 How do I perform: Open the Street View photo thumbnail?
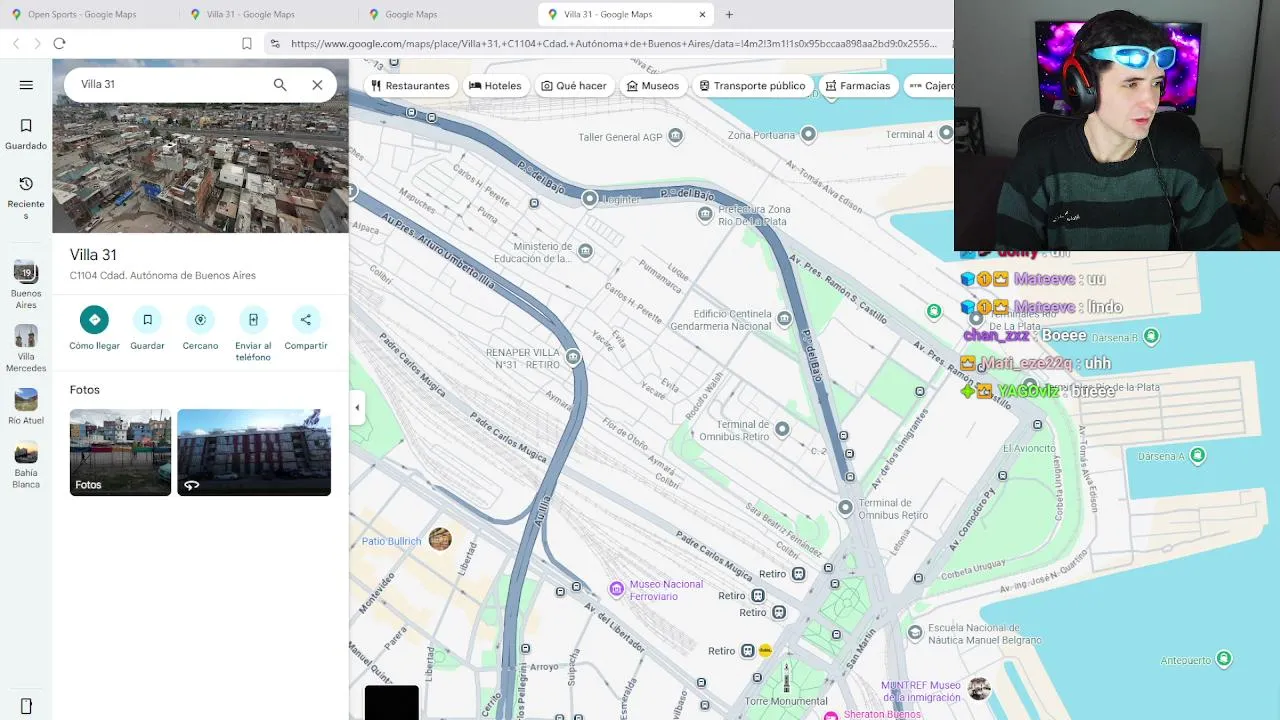tap(254, 452)
